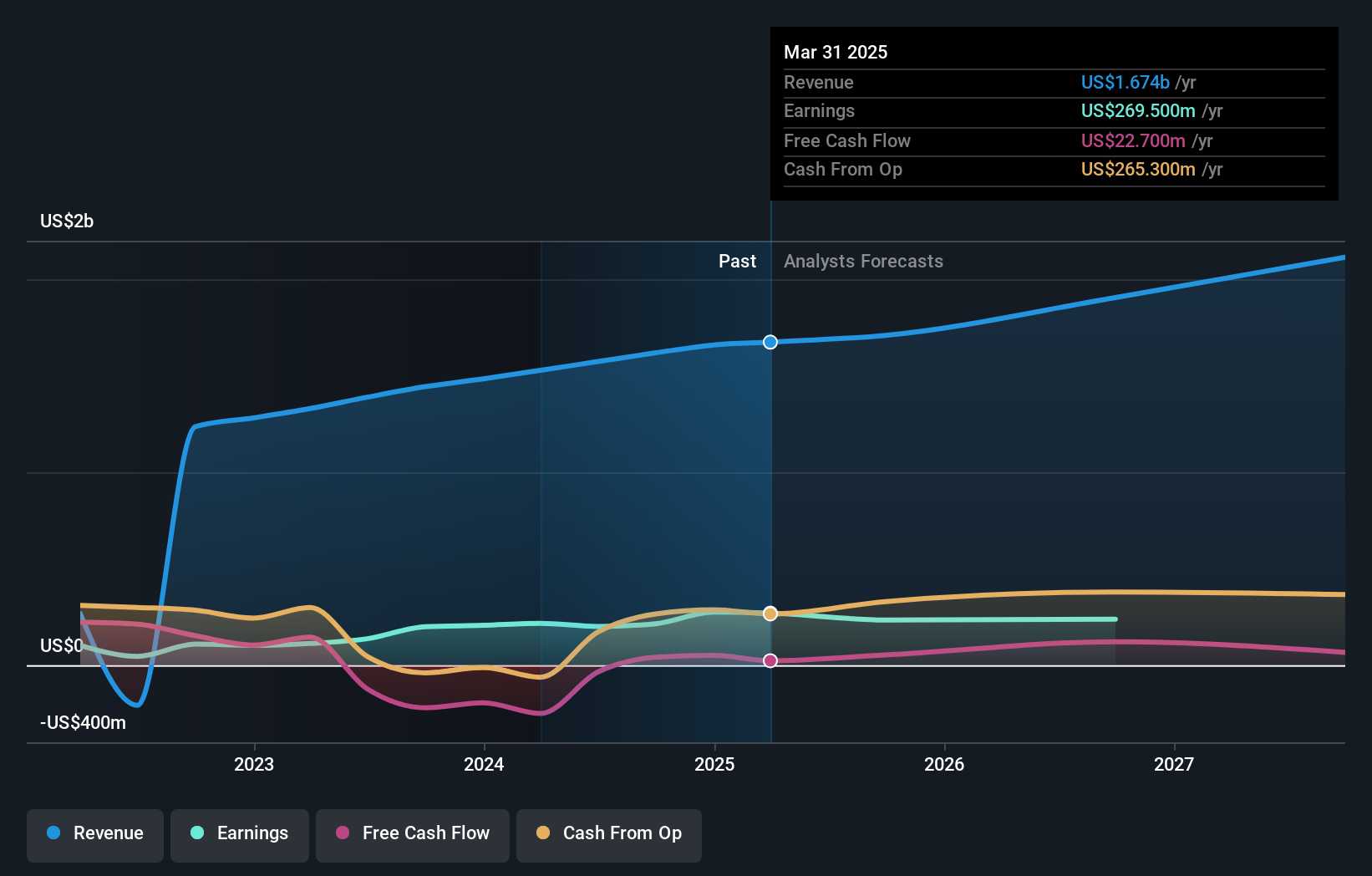Click the yellow Cash From Op legend dot
This screenshot has height=876, width=1372.
click(544, 833)
